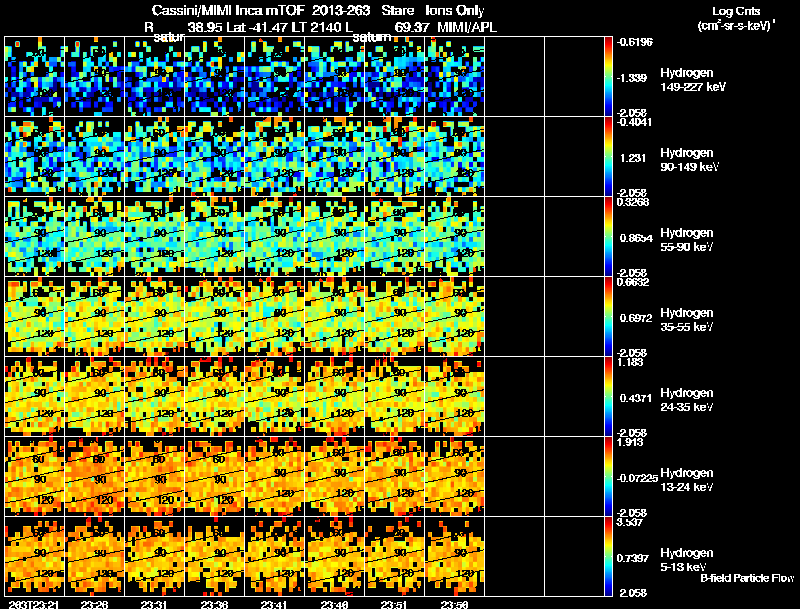Image resolution: width=800 pixels, height=609 pixels.
Task: Click the '1.231' color scale value
Action: coord(633,158)
